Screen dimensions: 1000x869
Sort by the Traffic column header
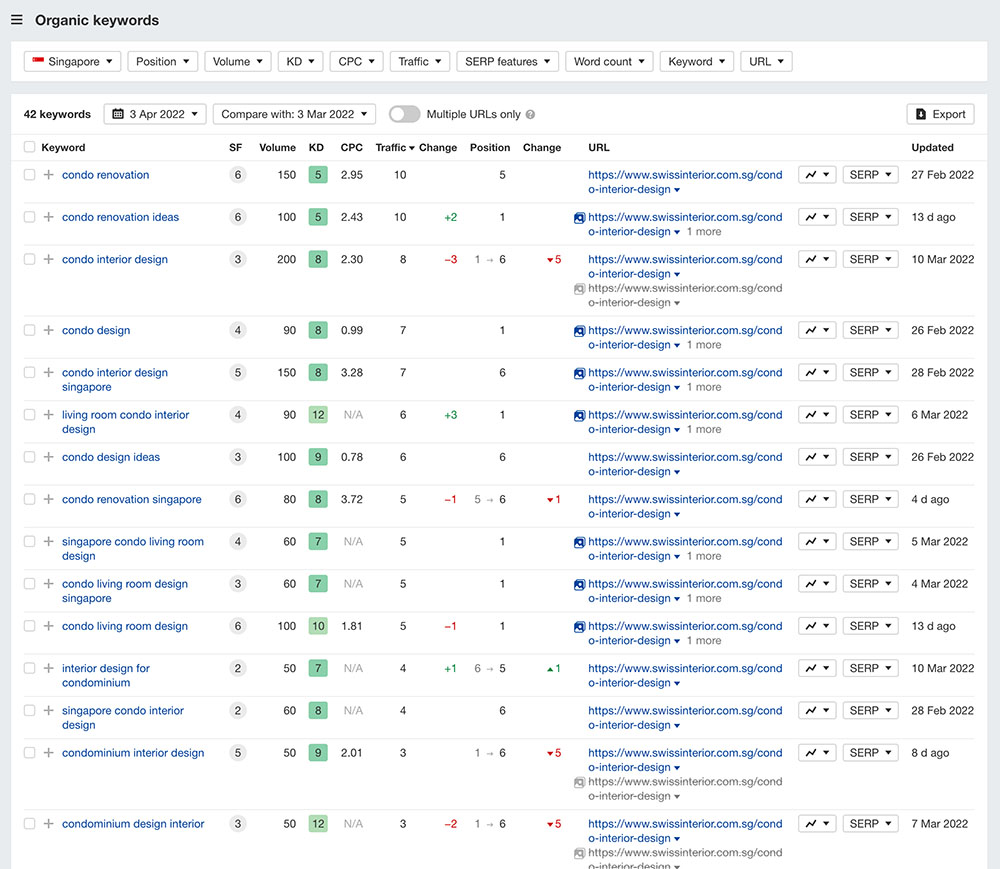(x=393, y=147)
